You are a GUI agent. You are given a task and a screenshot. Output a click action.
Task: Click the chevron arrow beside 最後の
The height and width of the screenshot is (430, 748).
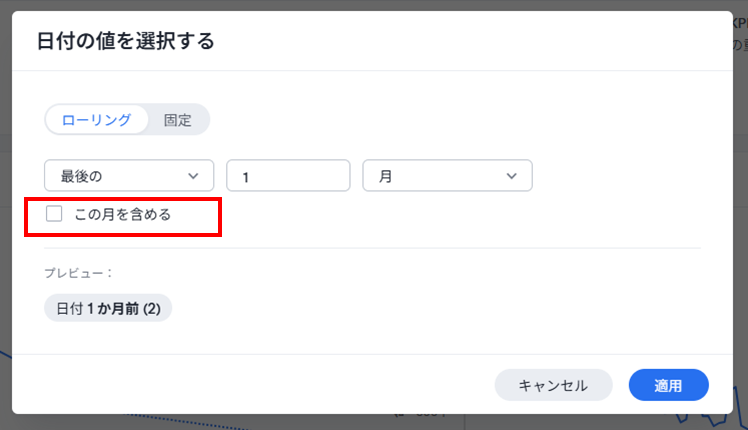(193, 176)
